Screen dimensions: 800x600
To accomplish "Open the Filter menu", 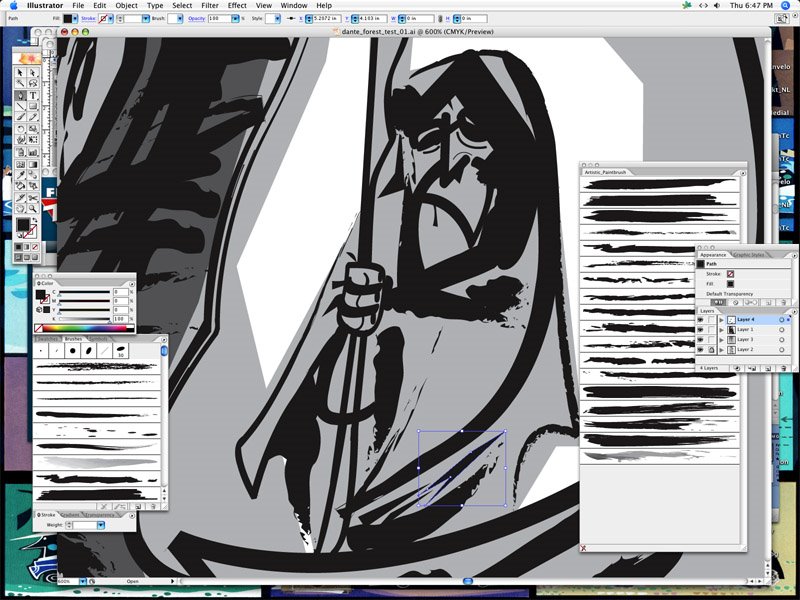I will tap(210, 5).
